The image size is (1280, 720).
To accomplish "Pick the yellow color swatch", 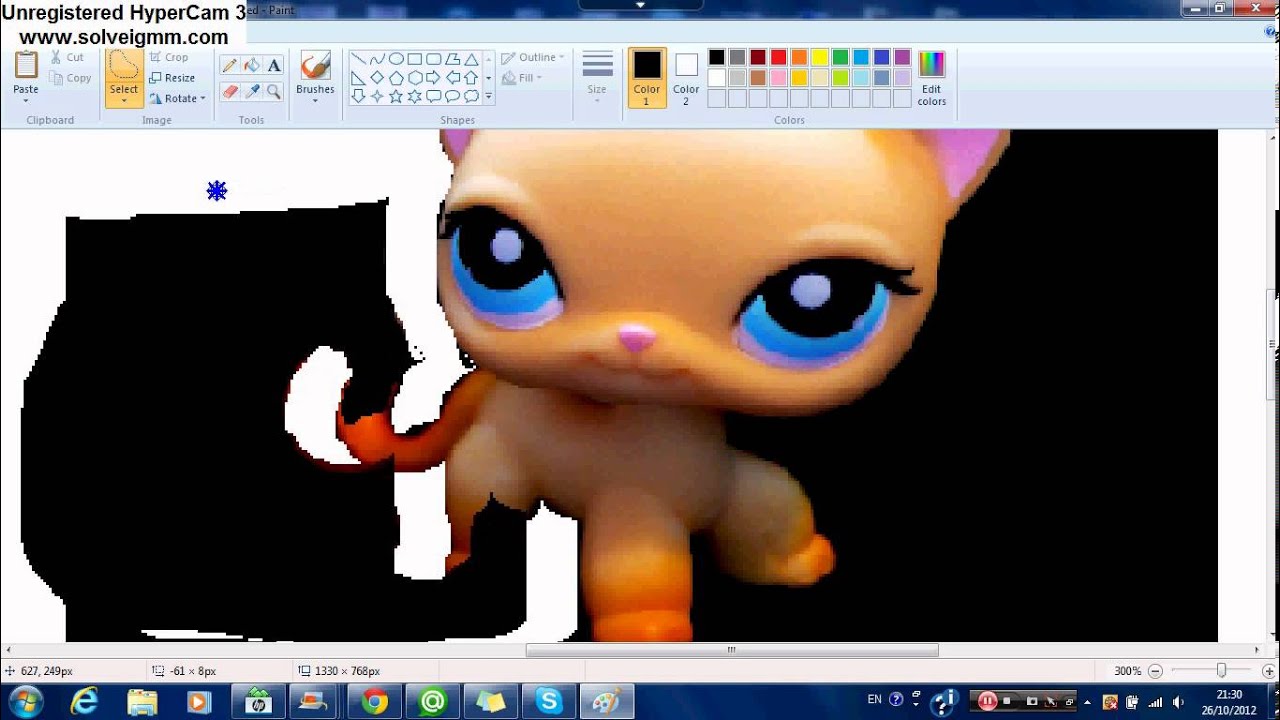I will tap(820, 57).
